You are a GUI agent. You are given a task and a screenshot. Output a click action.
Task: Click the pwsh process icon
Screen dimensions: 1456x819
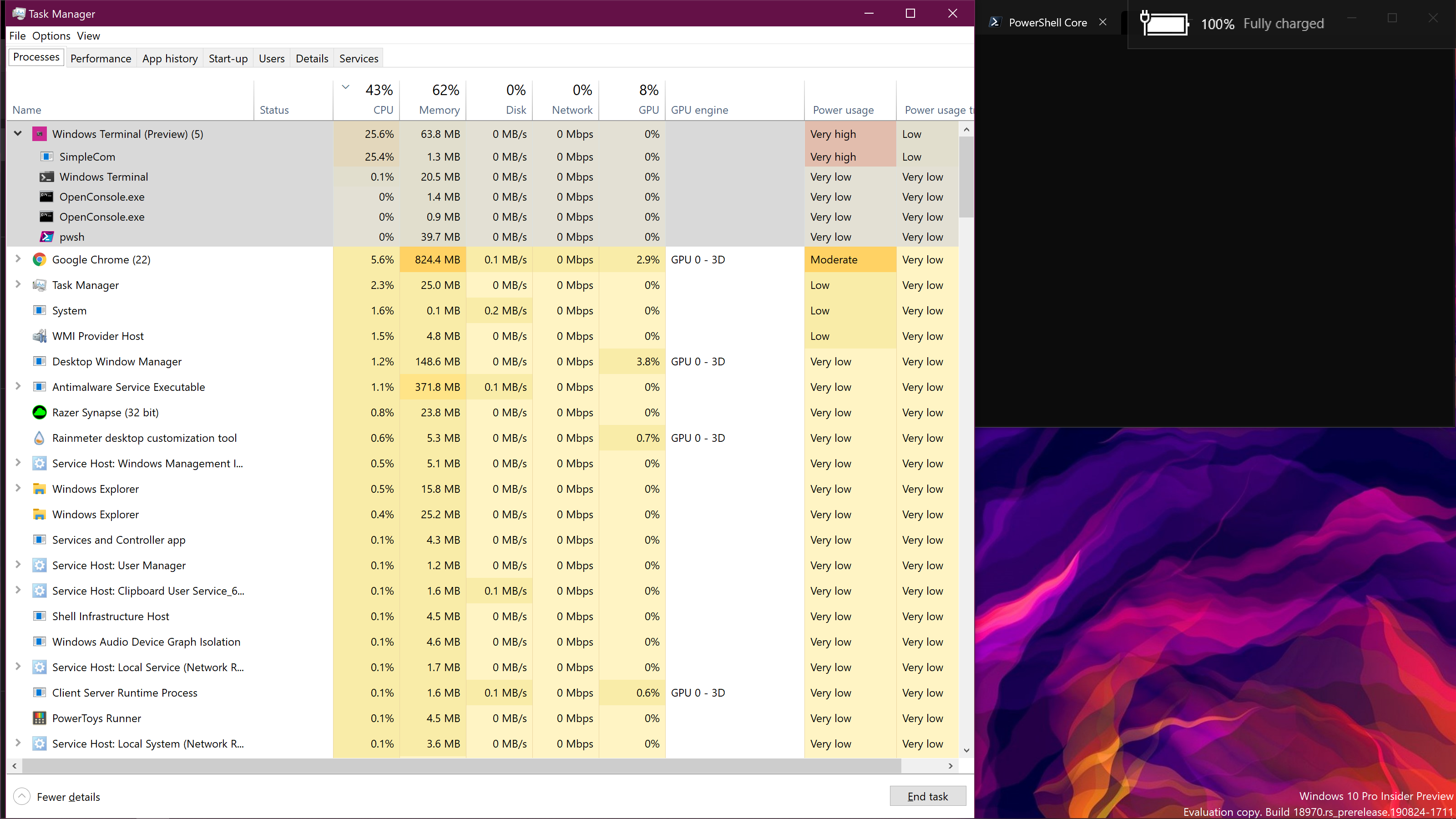click(47, 237)
